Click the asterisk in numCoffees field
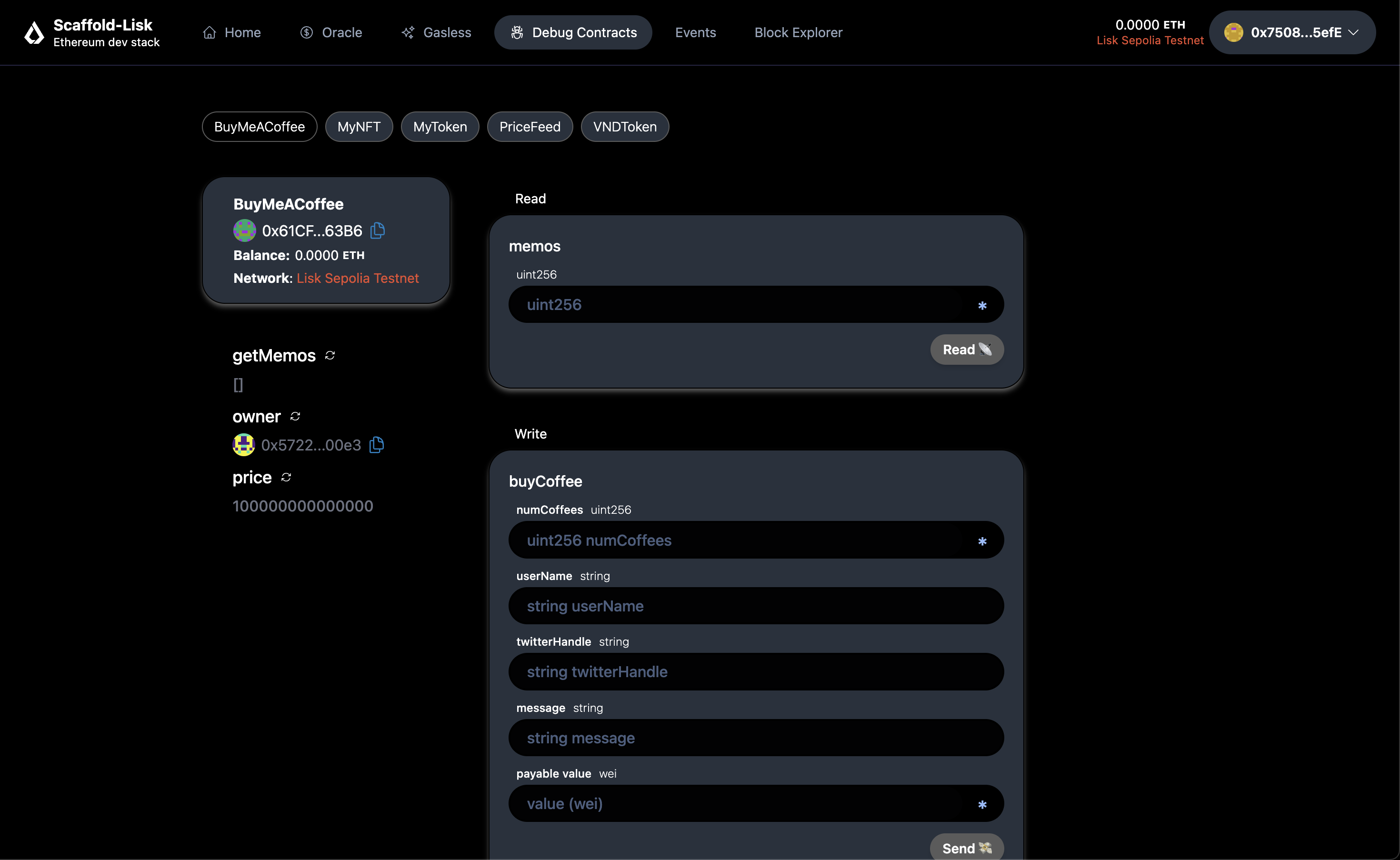The height and width of the screenshot is (860, 1400). pos(982,541)
